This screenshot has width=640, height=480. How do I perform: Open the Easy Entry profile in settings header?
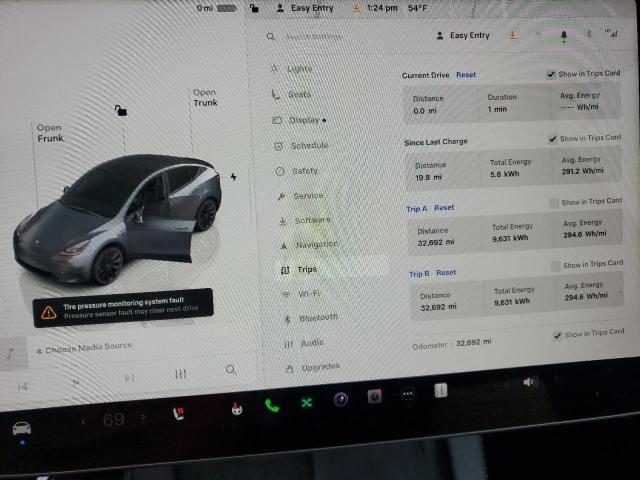(x=463, y=36)
